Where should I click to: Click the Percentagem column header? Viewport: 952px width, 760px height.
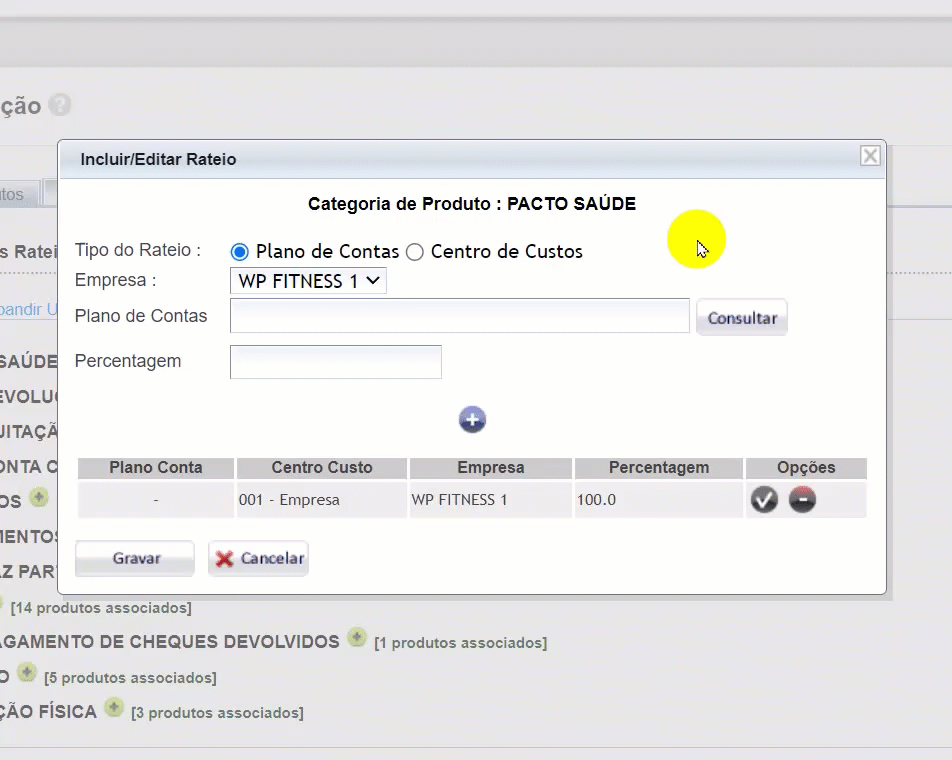coord(658,468)
